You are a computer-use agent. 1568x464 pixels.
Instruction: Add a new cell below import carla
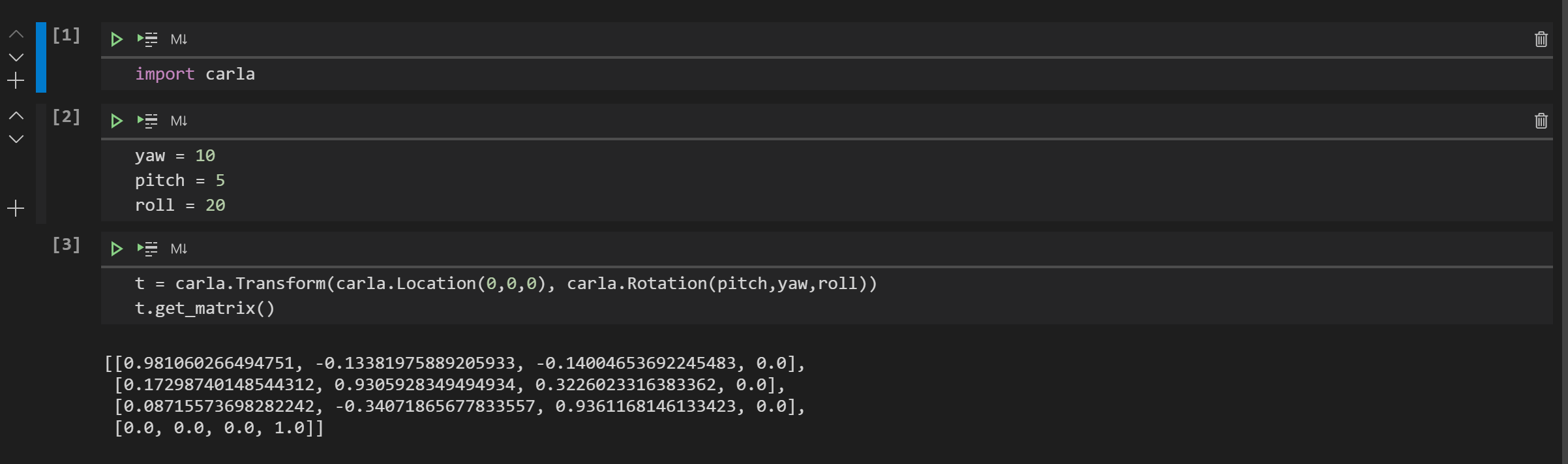[x=15, y=80]
